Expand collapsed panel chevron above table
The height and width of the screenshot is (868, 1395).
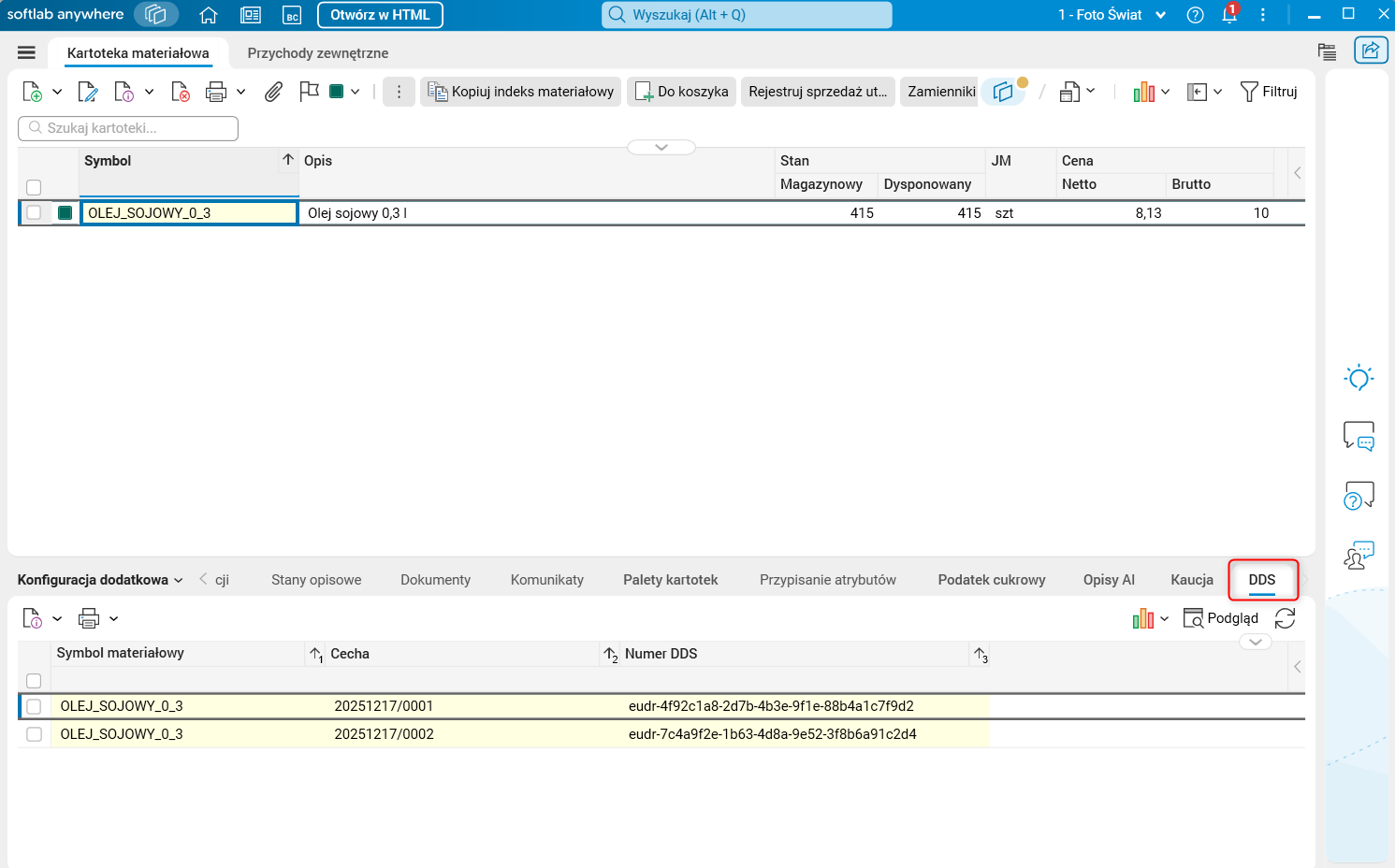pos(661,147)
